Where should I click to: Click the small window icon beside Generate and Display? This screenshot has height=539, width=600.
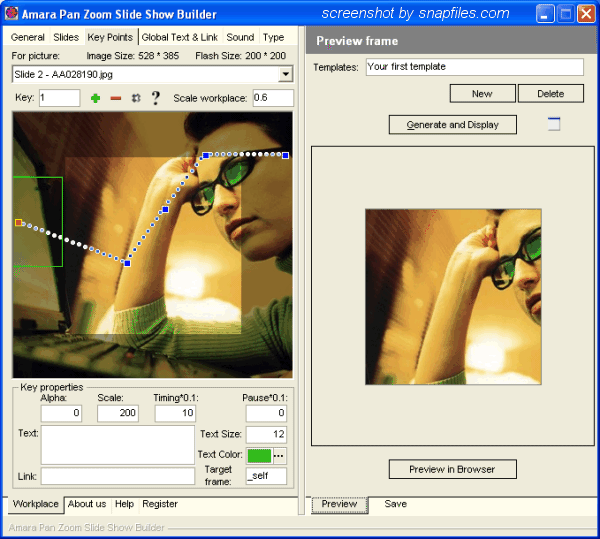554,124
